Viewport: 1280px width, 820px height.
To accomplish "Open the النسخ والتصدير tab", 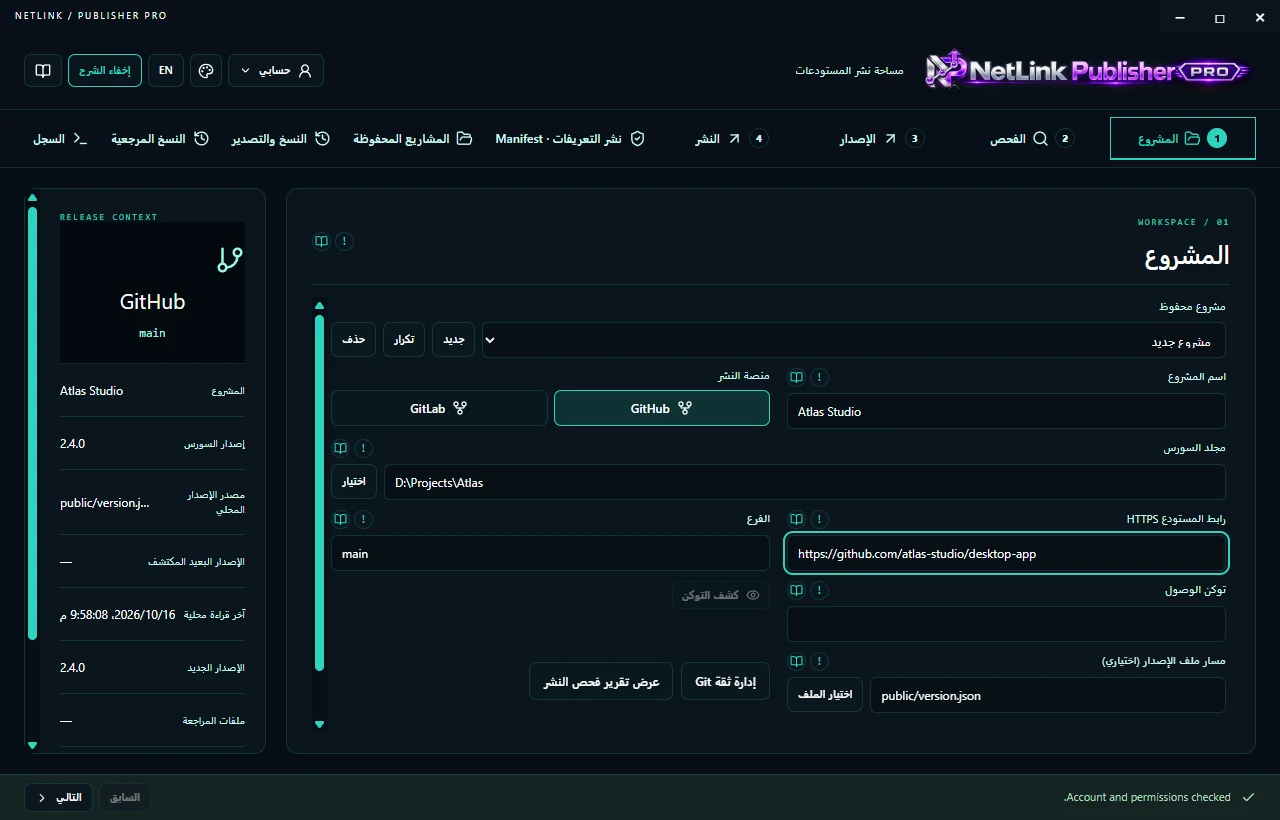I will [281, 139].
